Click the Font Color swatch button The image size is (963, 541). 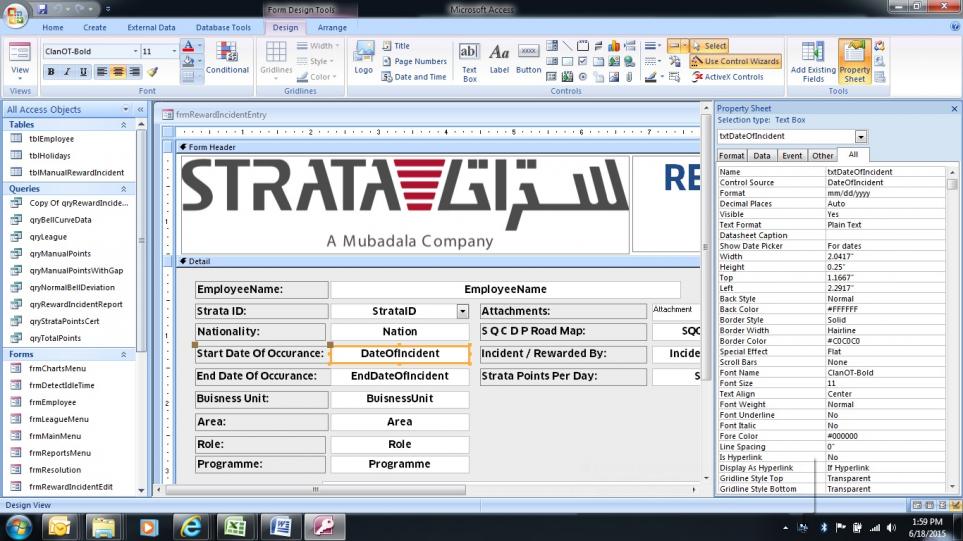(187, 47)
